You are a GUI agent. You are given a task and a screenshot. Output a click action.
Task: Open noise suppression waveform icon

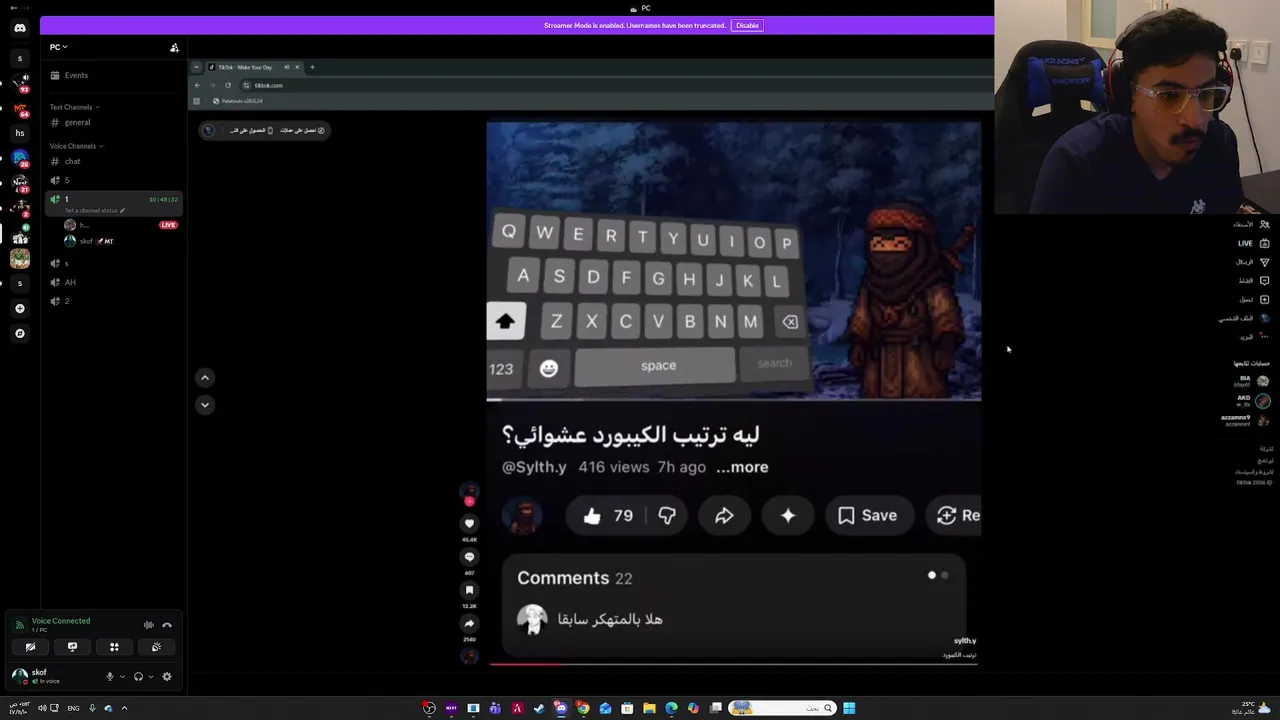[x=149, y=625]
